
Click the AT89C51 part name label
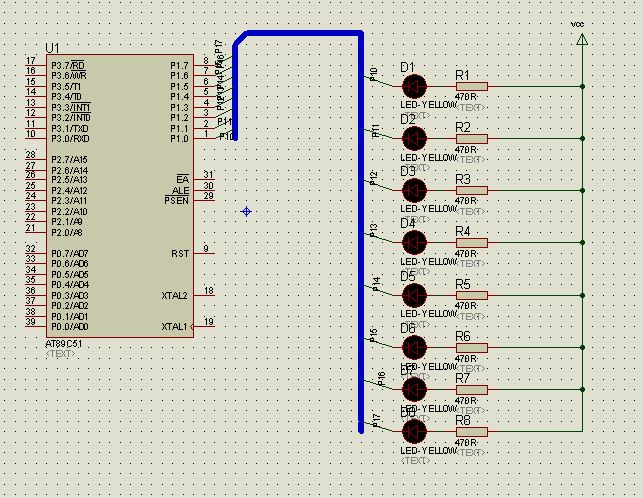pos(64,344)
